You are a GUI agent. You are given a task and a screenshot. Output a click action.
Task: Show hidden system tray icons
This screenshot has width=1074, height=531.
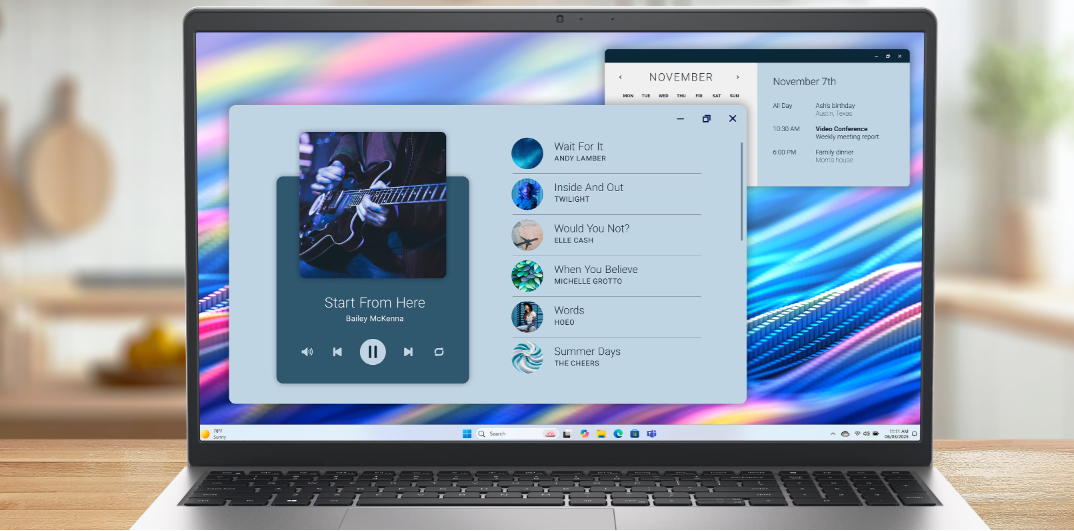pos(833,434)
